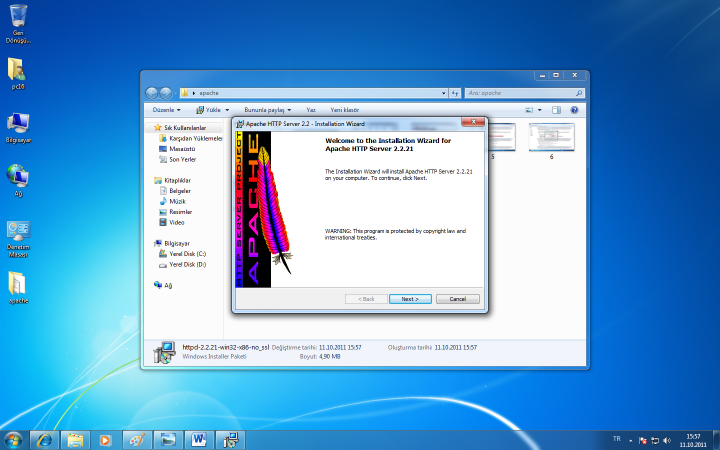This screenshot has width=720, height=450.
Task: Click Next in the Apache installation wizard
Action: coord(409,299)
